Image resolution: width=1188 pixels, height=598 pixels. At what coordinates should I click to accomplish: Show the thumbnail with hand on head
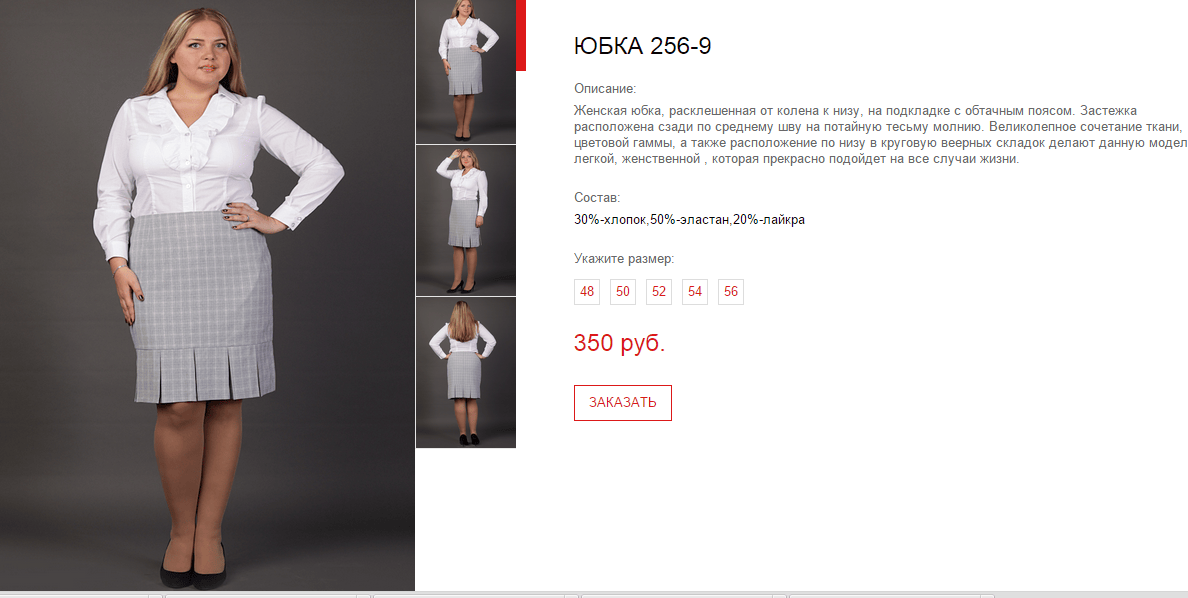pos(466,220)
